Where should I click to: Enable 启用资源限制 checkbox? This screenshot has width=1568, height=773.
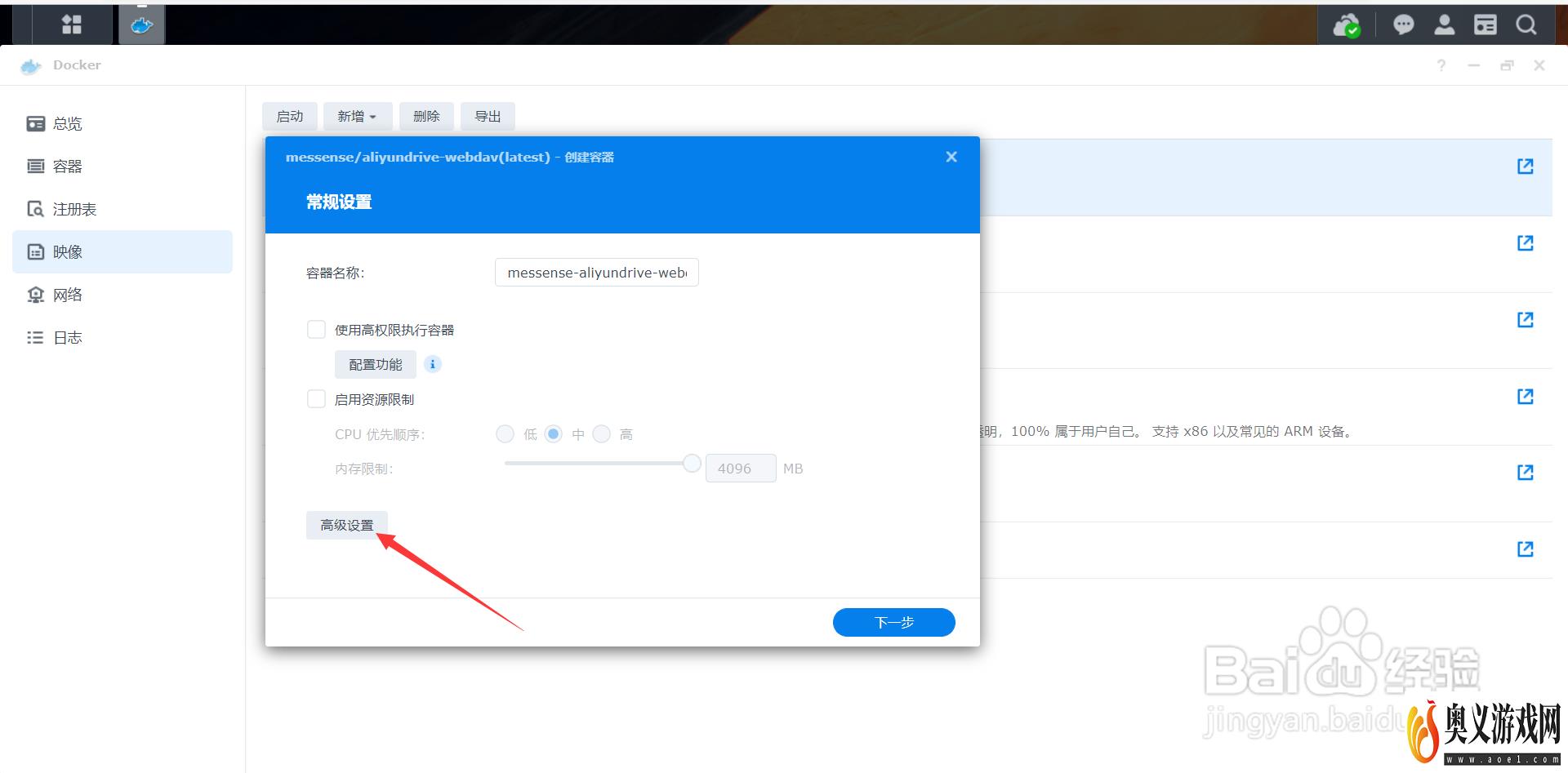point(316,399)
